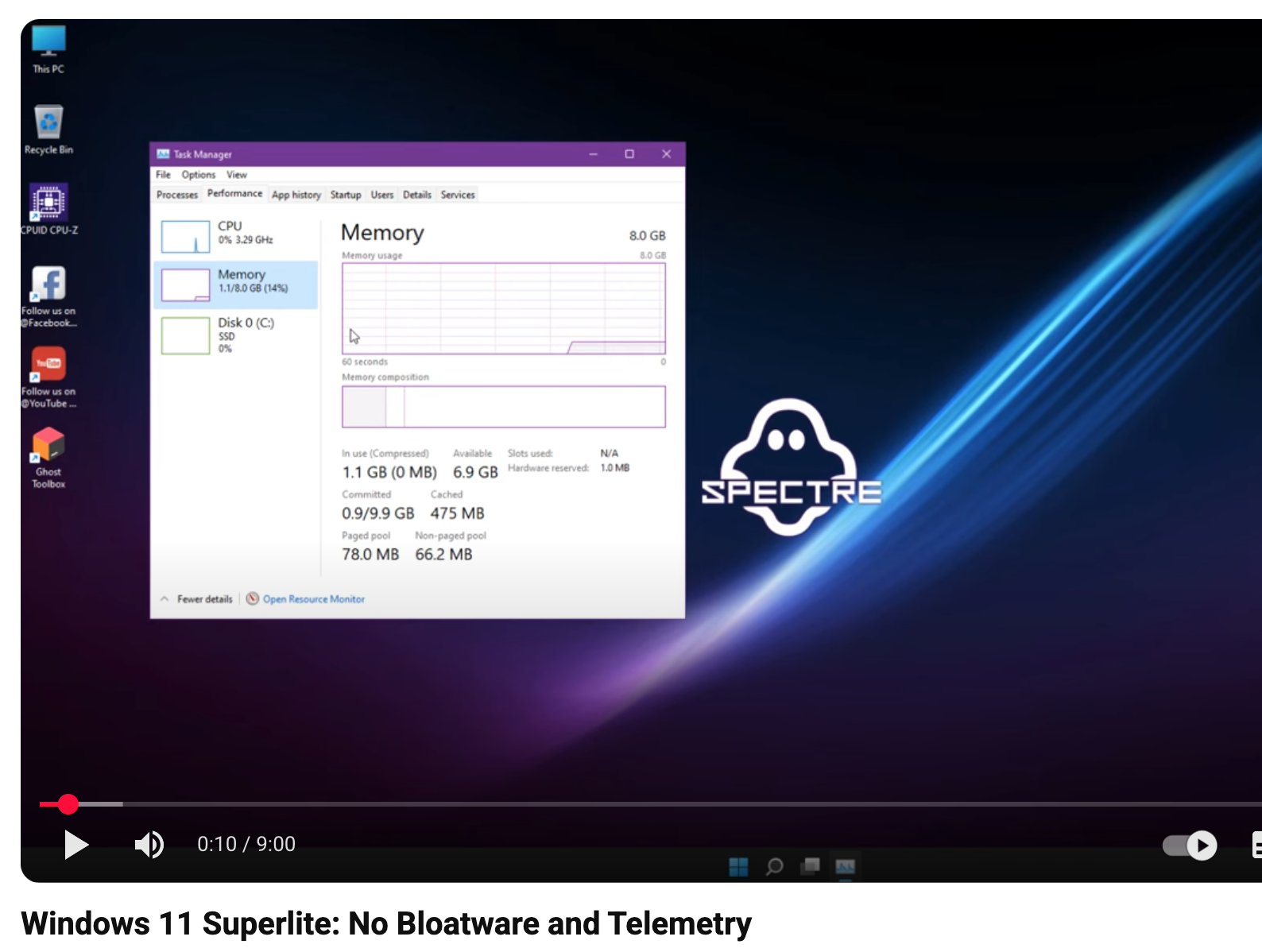
Task: Launch the CPUID CPU-Z shortcut
Action: [48, 210]
